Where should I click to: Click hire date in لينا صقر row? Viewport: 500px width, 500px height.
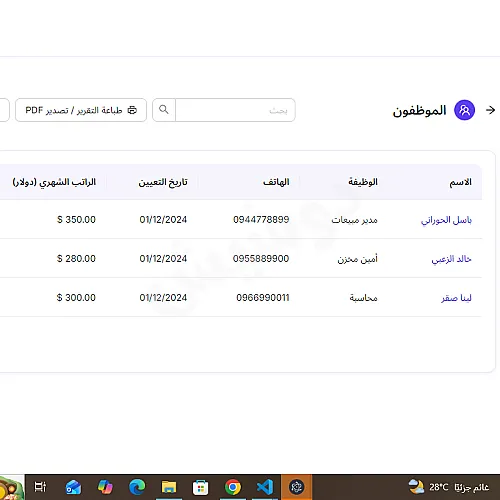pyautogui.click(x=163, y=298)
